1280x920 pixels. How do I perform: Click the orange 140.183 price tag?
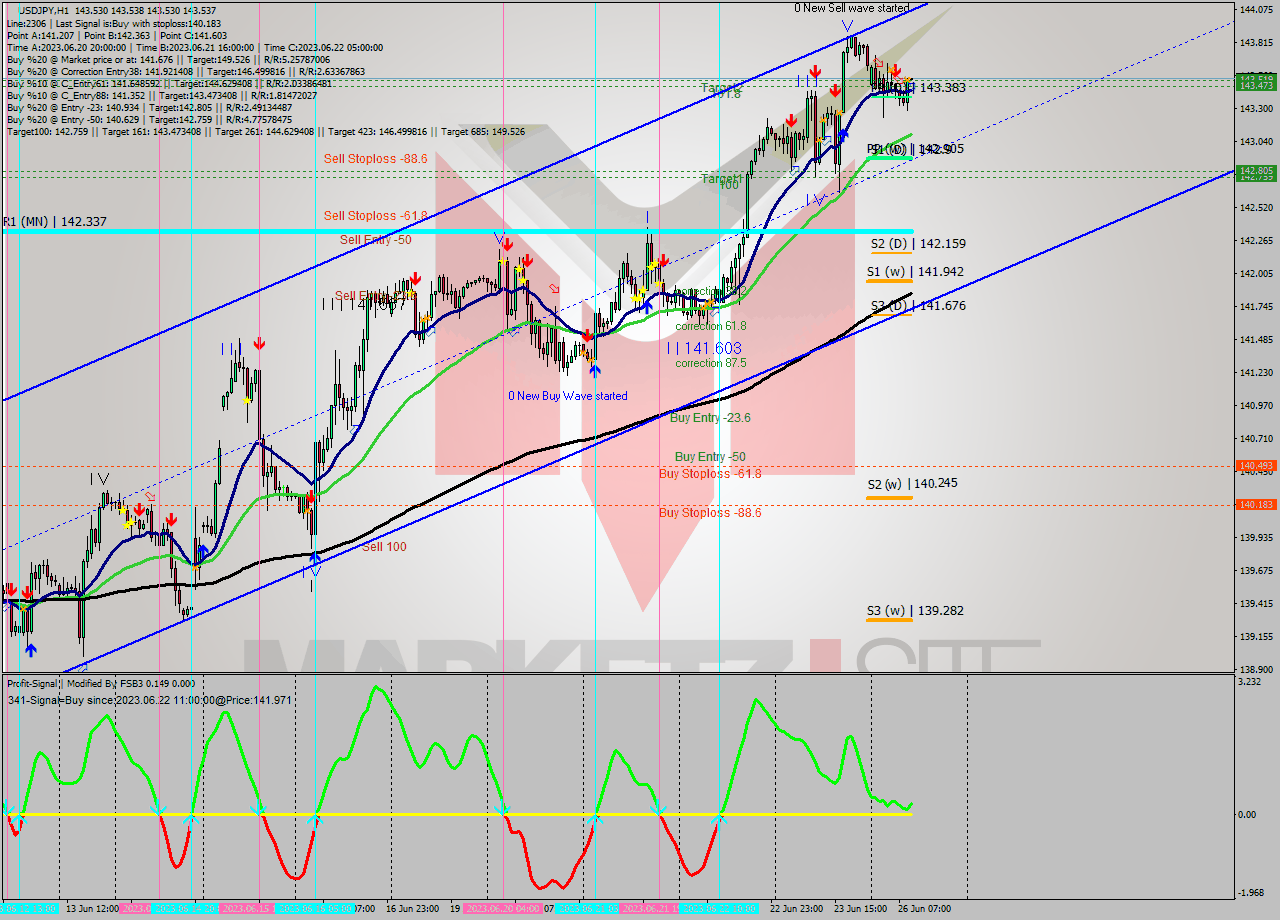coord(1255,505)
